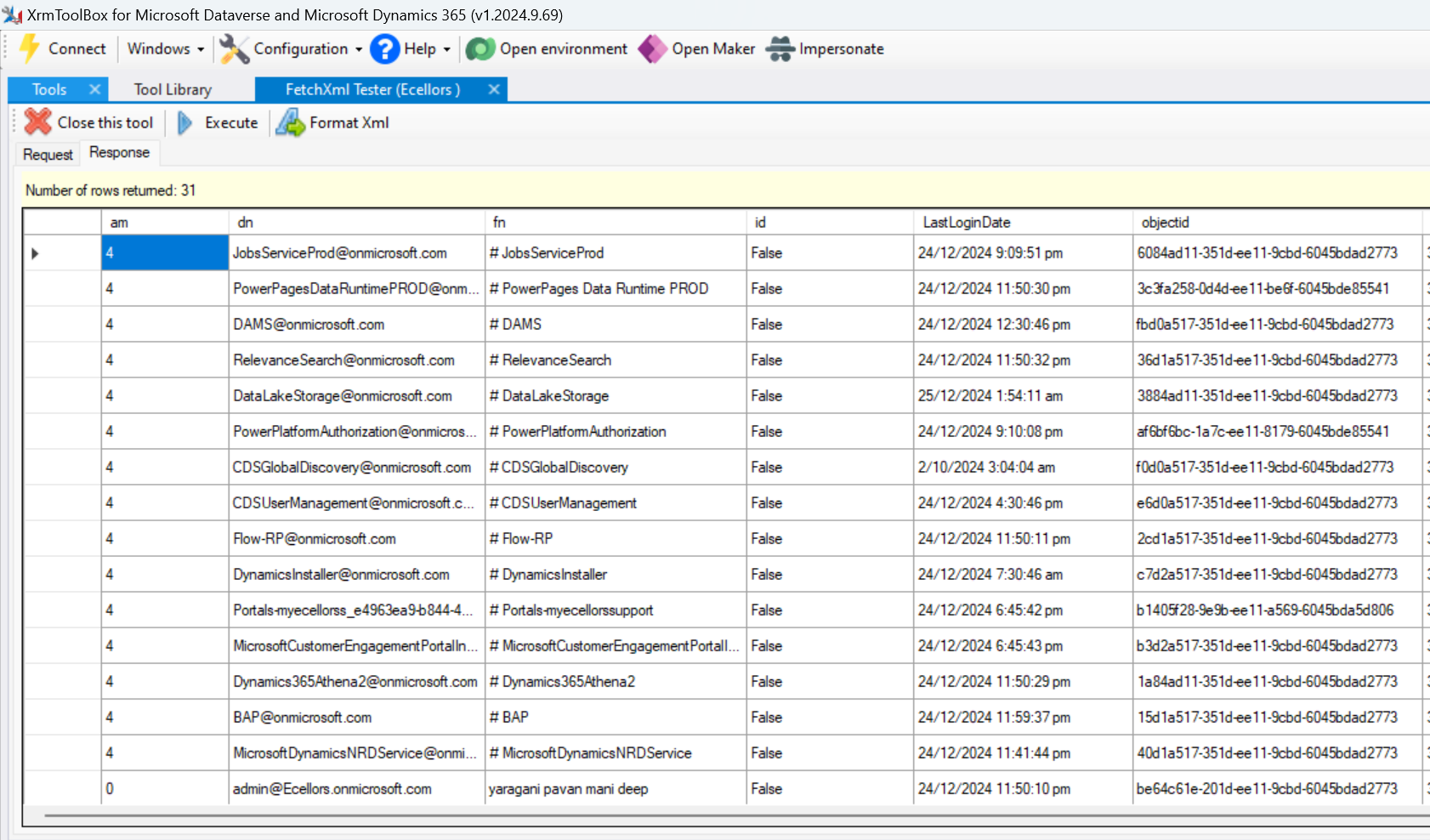Expand the Help dropdown arrow
The height and width of the screenshot is (840, 1430).
tap(447, 49)
